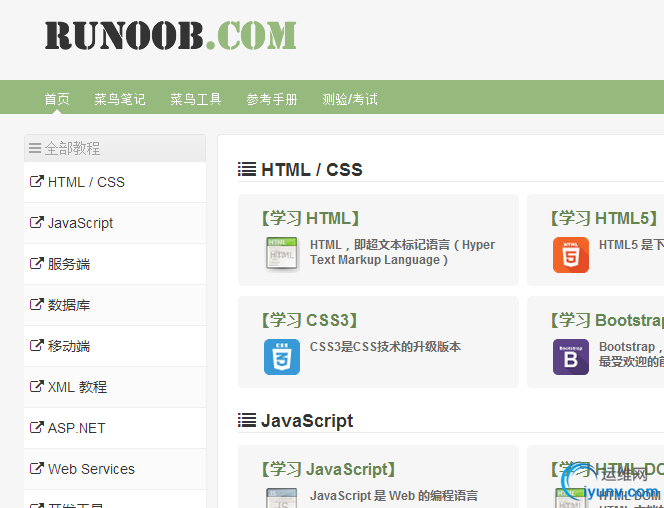This screenshot has width=664, height=508.
Task: Click the HTML / CSS section heading
Action: [312, 170]
